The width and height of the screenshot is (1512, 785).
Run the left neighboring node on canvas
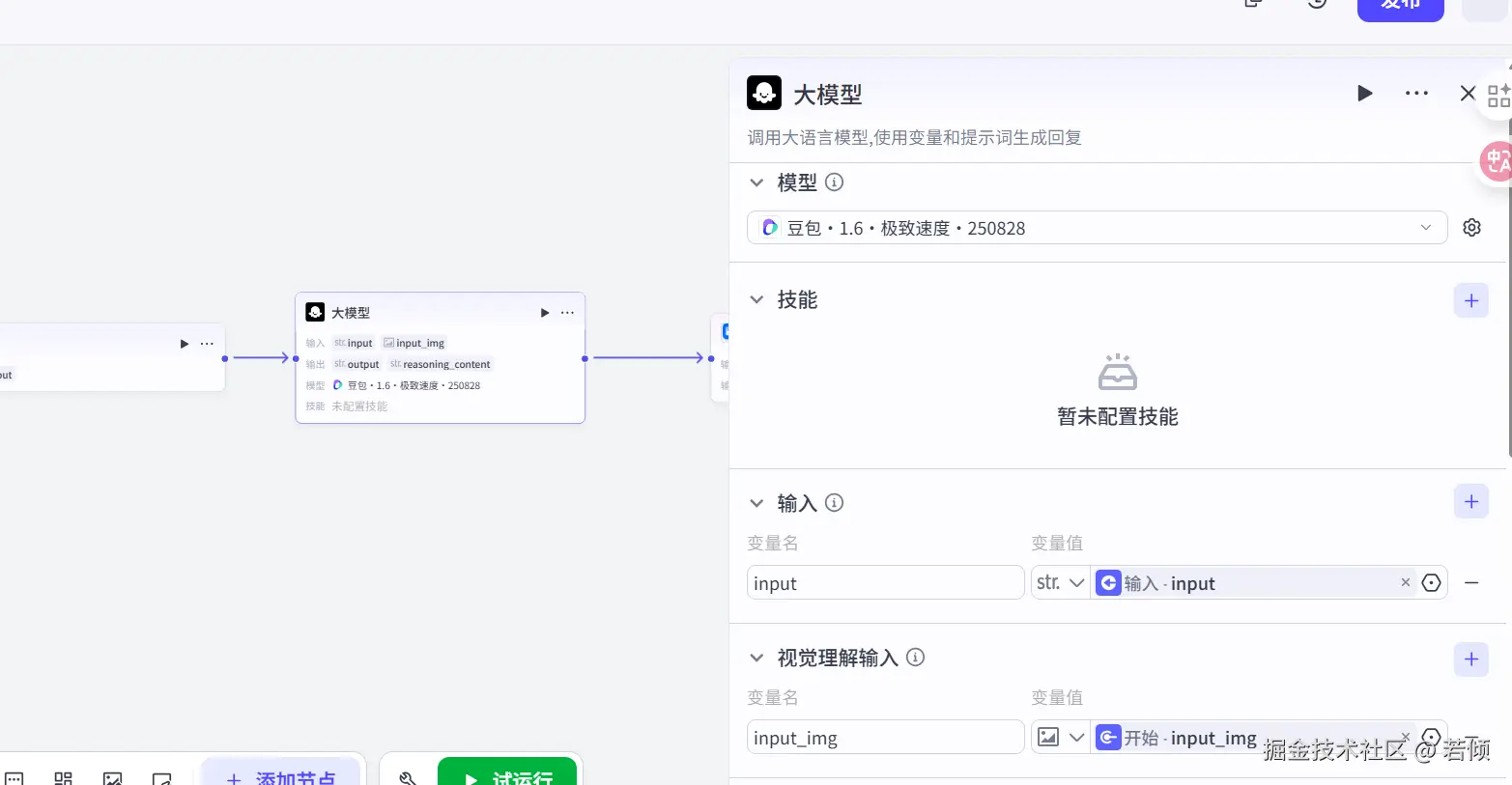click(x=185, y=344)
